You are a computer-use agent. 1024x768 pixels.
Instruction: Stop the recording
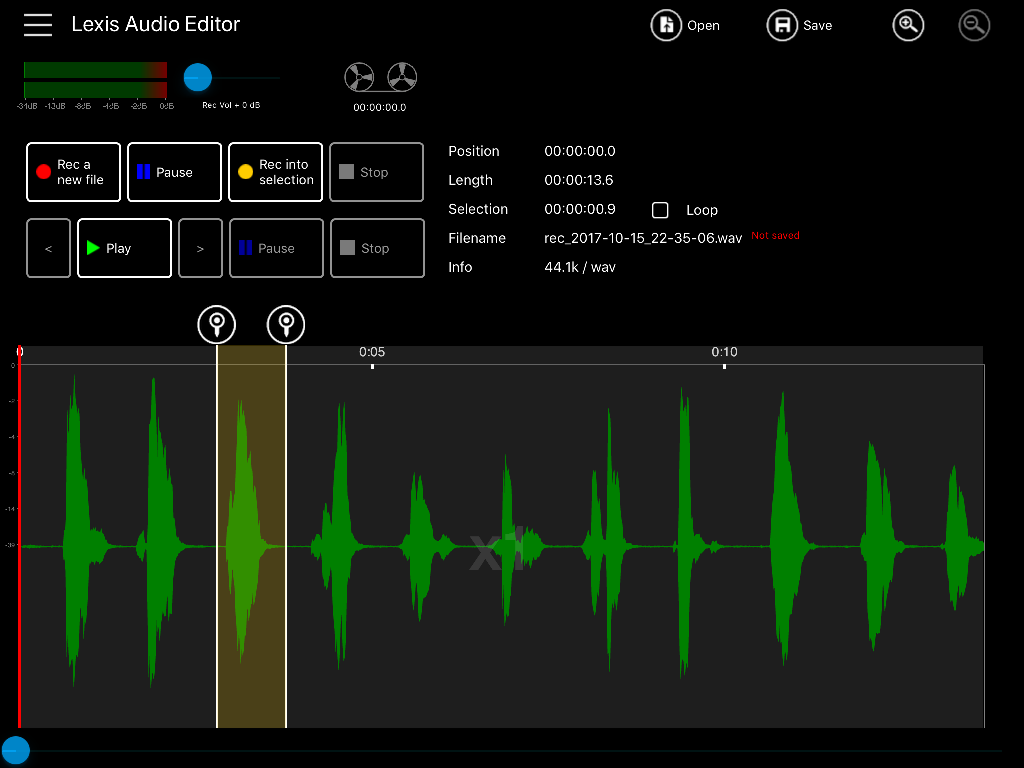(377, 172)
